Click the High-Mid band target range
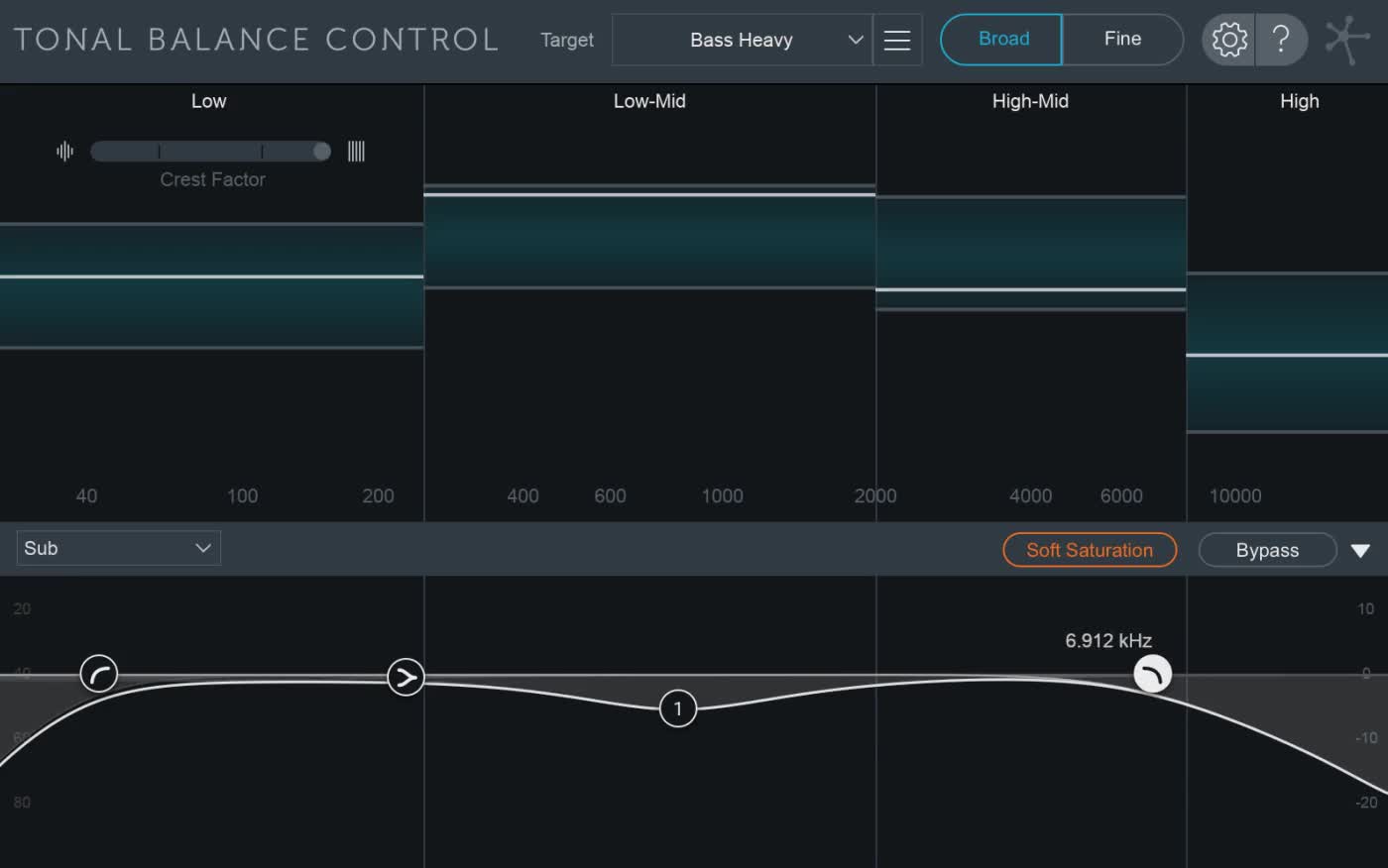The height and width of the screenshot is (868, 1388). click(x=1031, y=254)
